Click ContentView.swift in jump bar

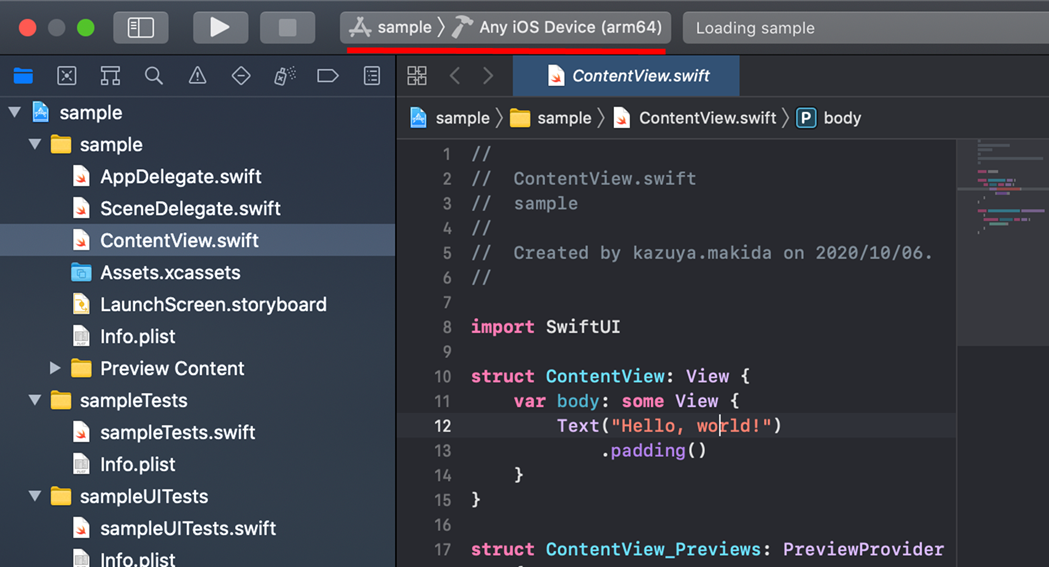(x=694, y=118)
